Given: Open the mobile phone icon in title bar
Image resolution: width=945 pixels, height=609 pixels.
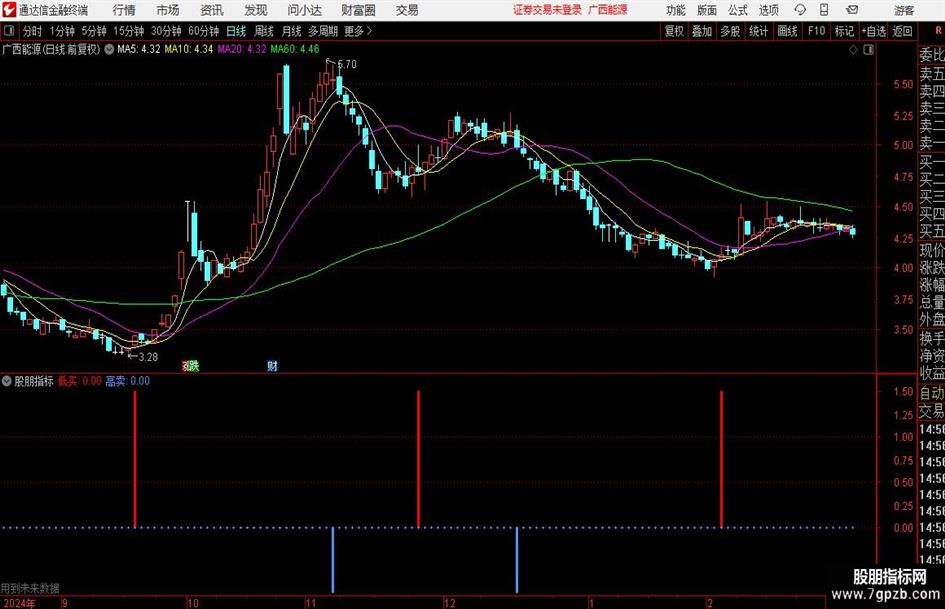Looking at the screenshot, I should (824, 10).
